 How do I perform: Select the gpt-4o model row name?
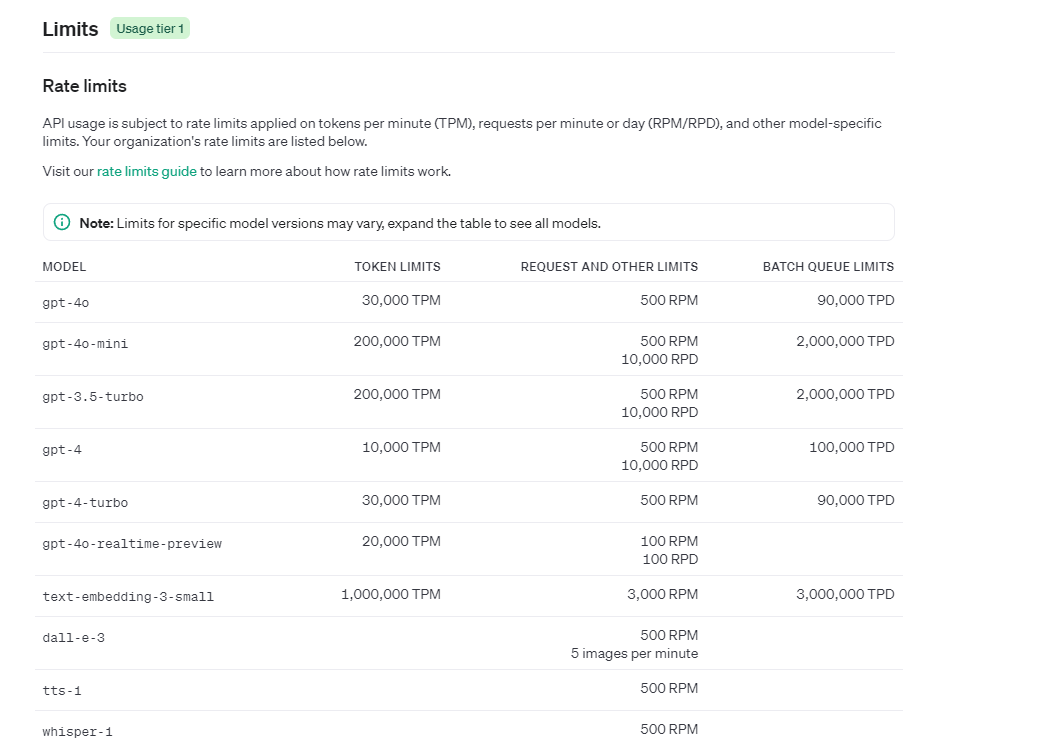coord(67,302)
